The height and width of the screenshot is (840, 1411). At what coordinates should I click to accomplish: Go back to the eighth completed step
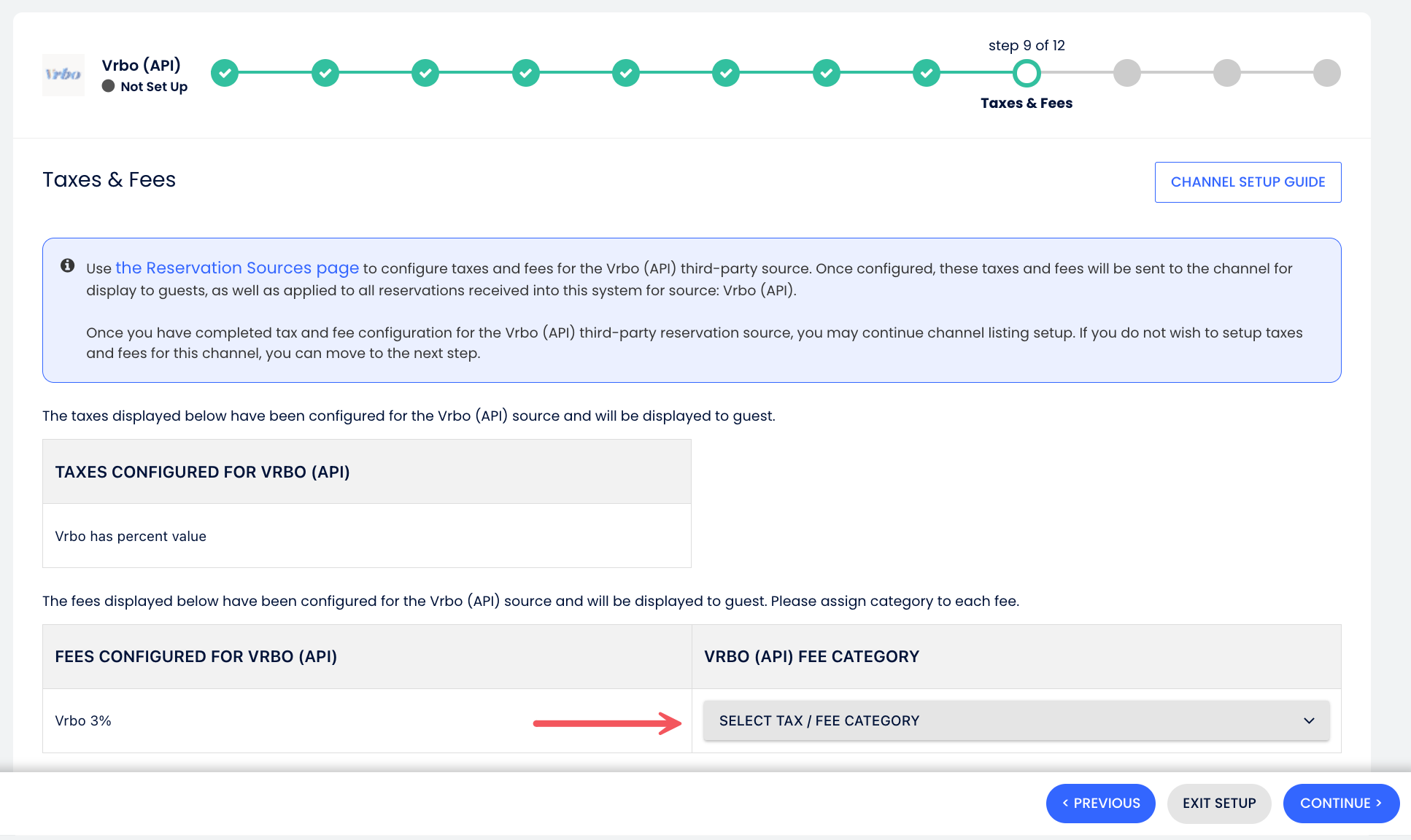point(927,73)
